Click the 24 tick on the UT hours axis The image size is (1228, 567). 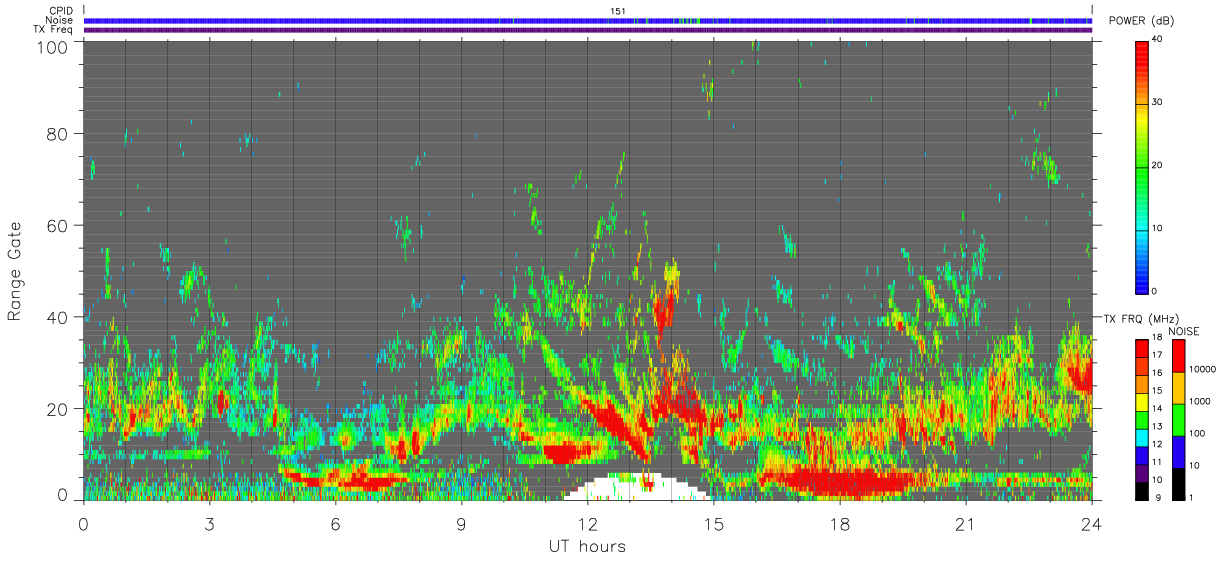[x=1092, y=523]
